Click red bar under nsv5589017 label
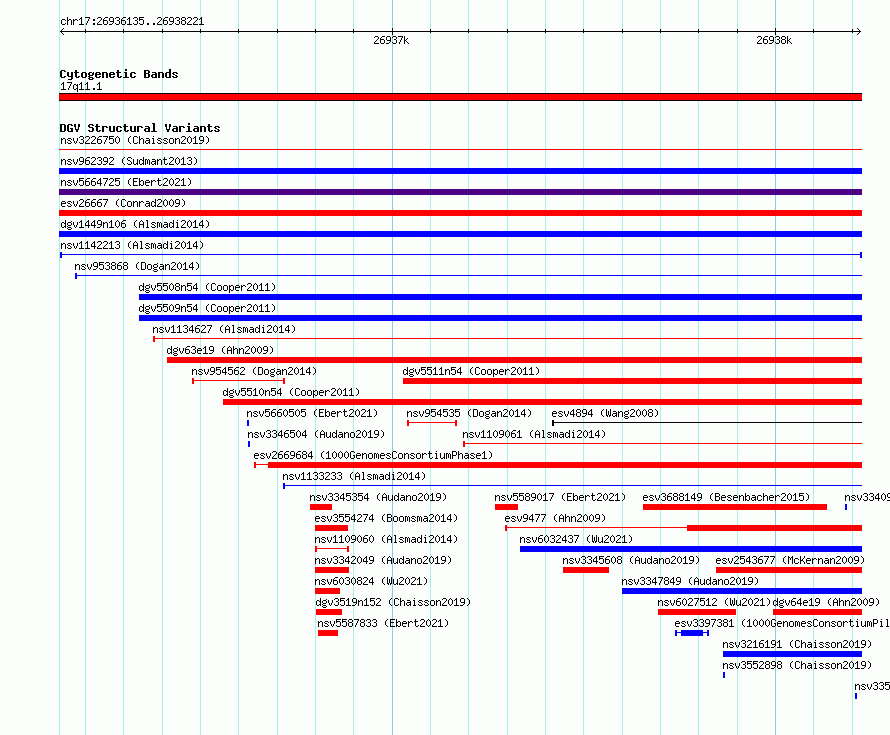890x735 pixels. (x=506, y=507)
